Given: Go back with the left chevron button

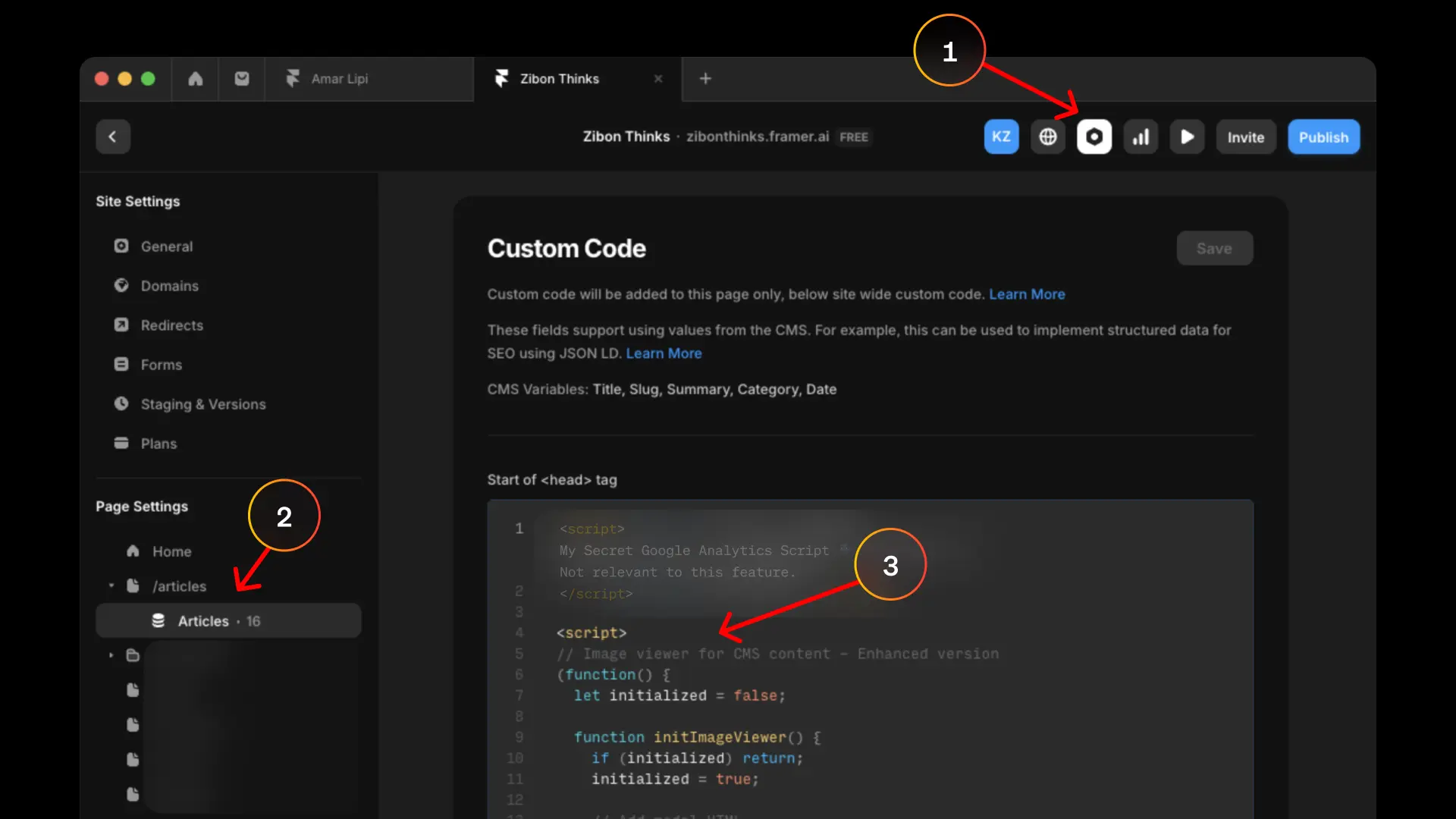Looking at the screenshot, I should (113, 136).
